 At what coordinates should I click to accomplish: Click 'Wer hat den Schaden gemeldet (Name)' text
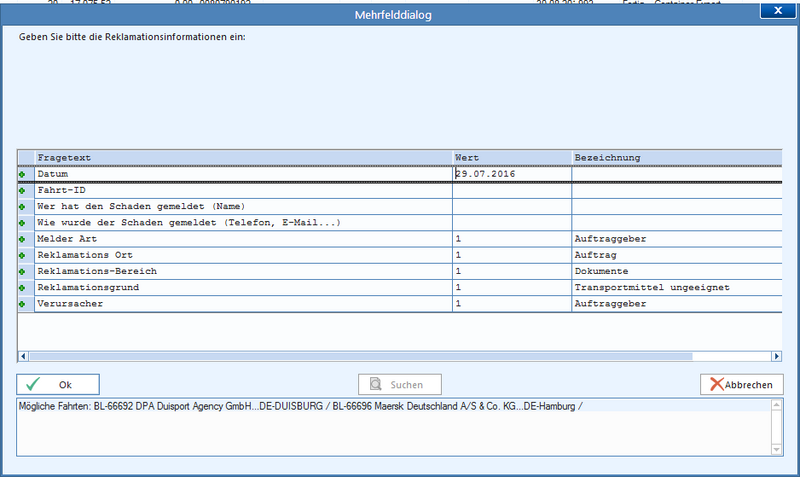click(x=141, y=207)
